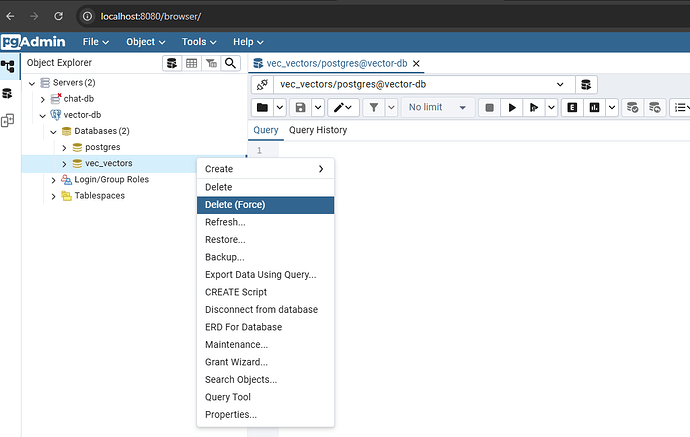Click the Explain 'E' icon

(x=572, y=107)
